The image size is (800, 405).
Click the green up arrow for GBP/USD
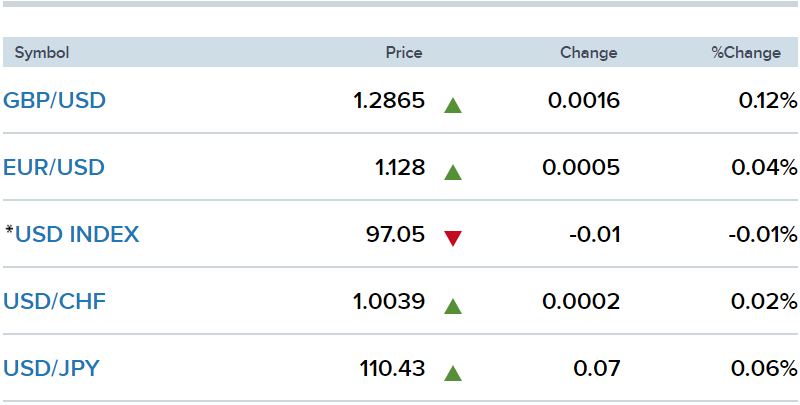453,106
